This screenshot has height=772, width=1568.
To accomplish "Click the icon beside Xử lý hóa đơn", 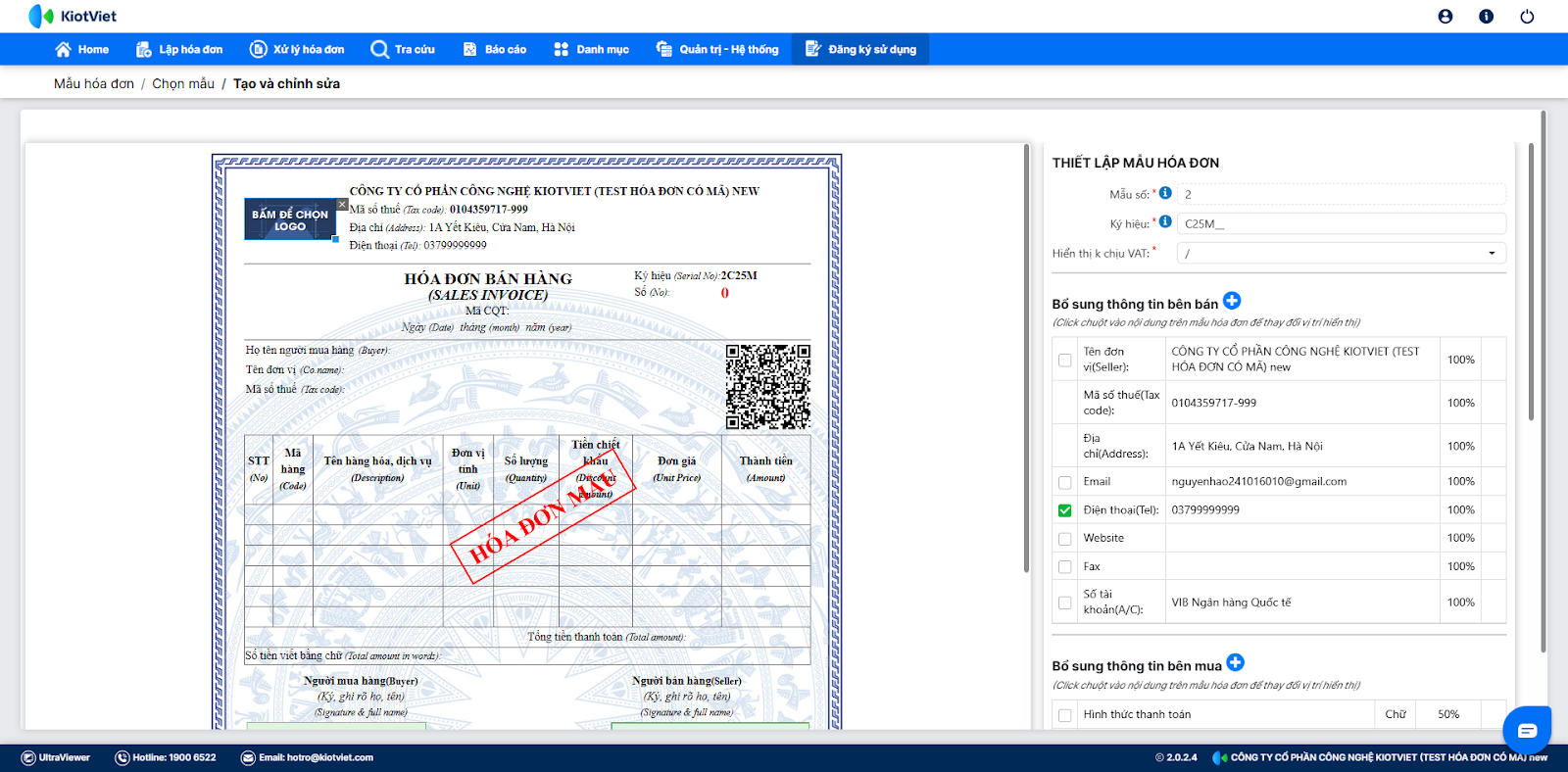I will click(259, 49).
